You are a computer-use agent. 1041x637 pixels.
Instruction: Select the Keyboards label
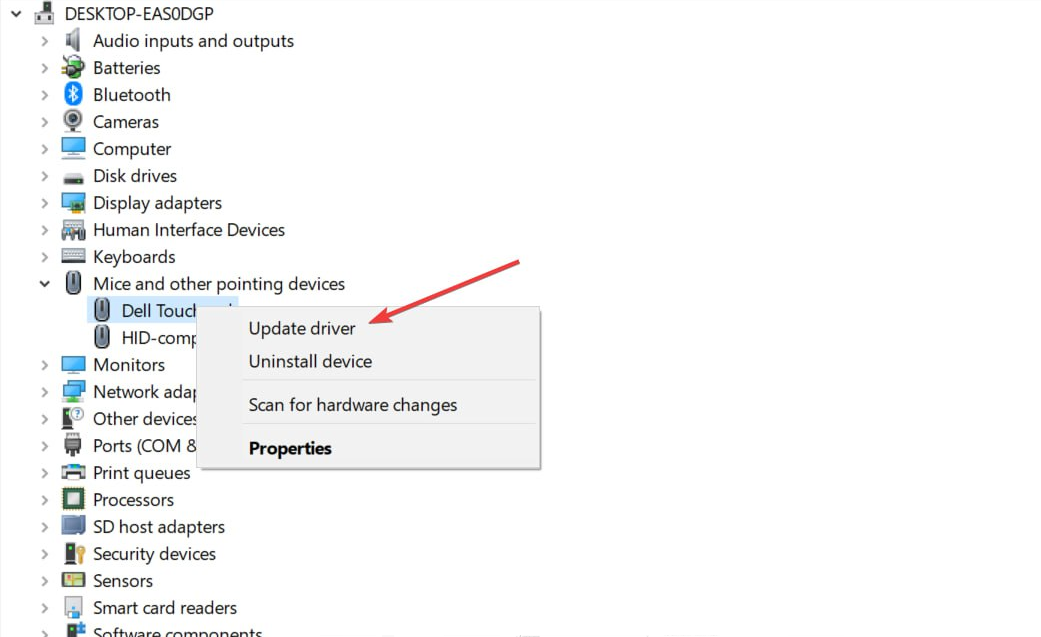(134, 257)
